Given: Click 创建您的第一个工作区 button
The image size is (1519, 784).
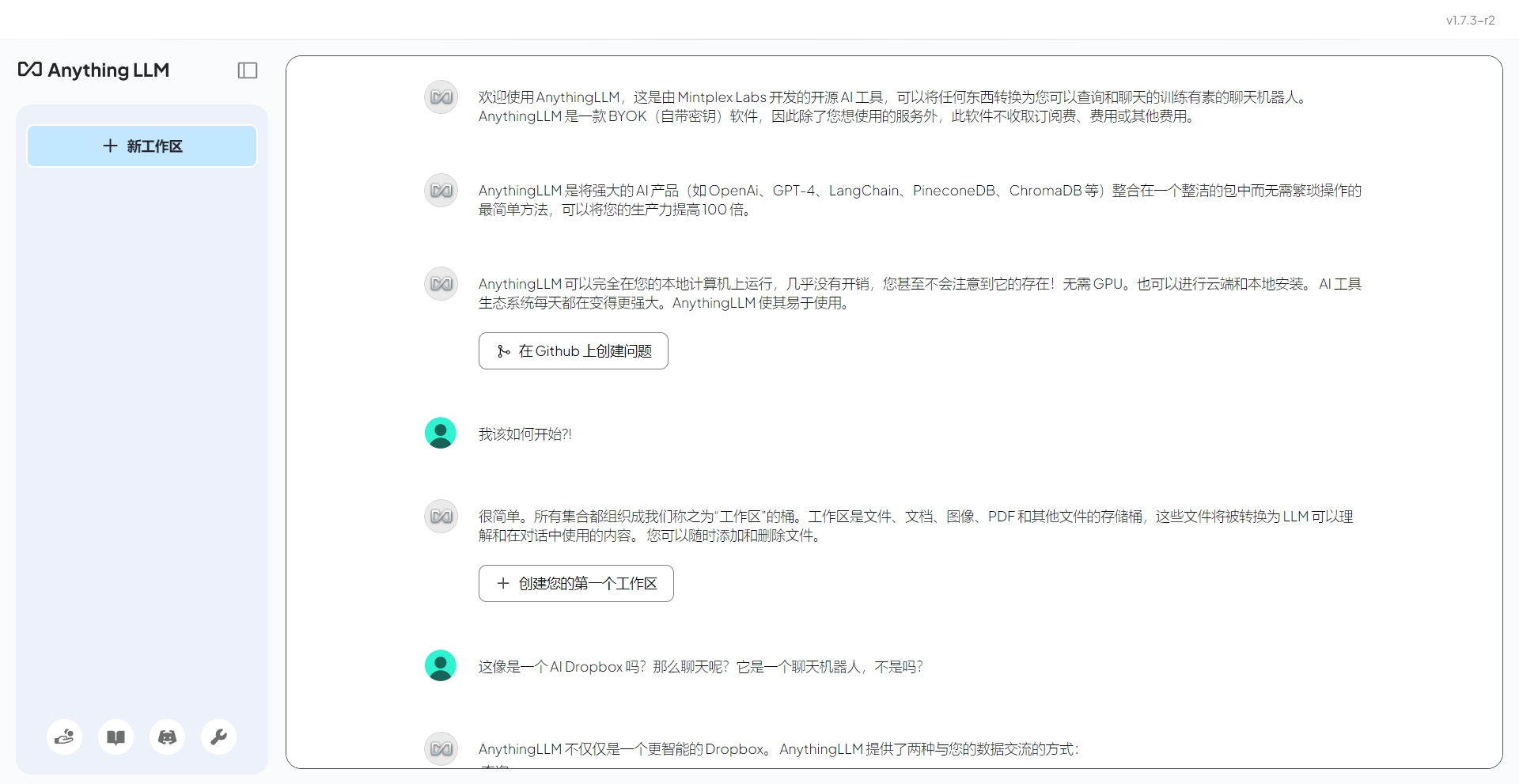Looking at the screenshot, I should [576, 583].
